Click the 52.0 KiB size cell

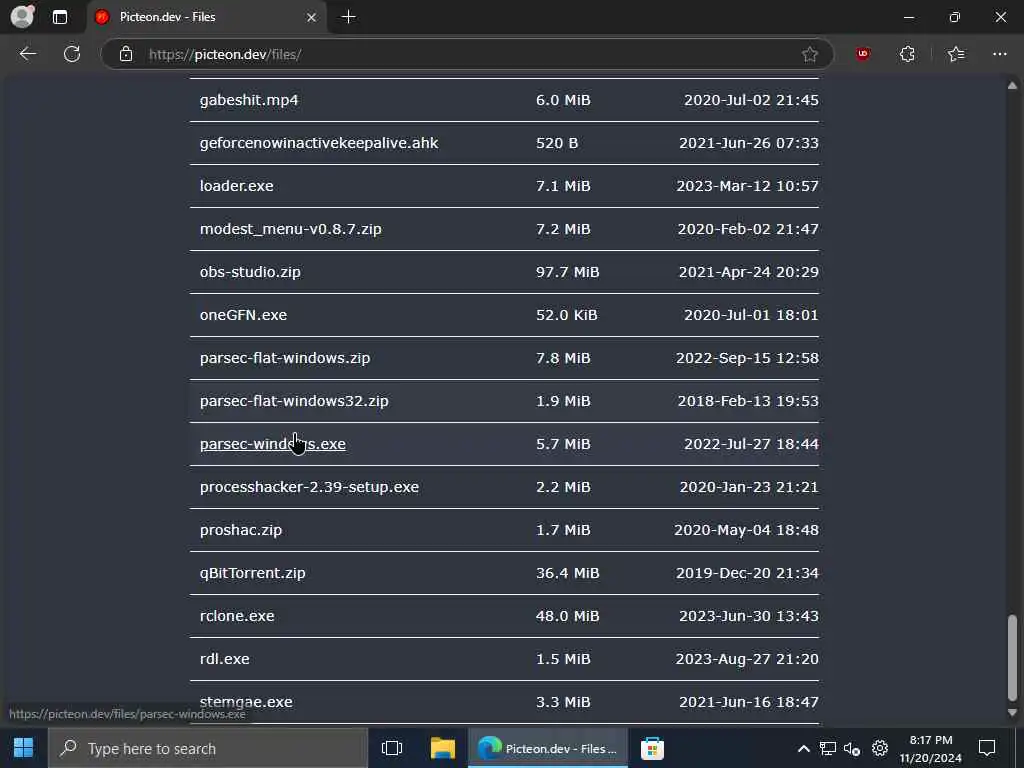(x=566, y=315)
